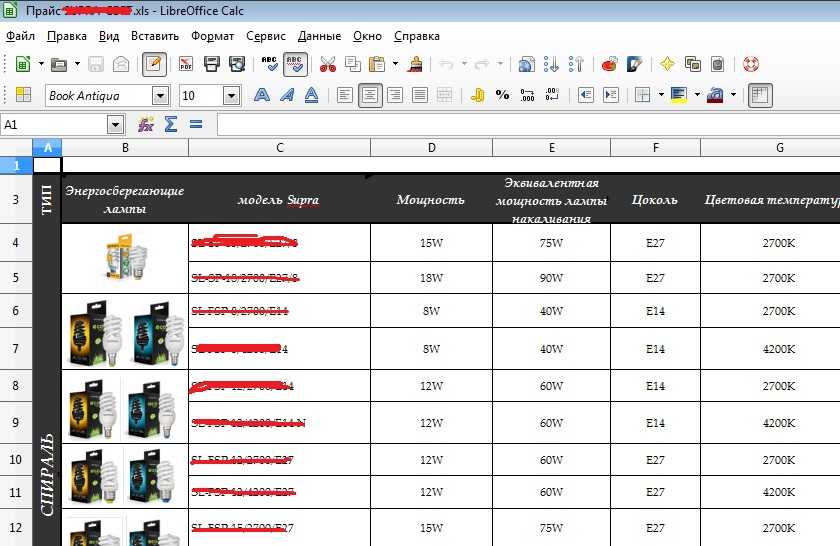Screen dimensions: 840x546
Task: Open the Данные menu
Action: (319, 36)
